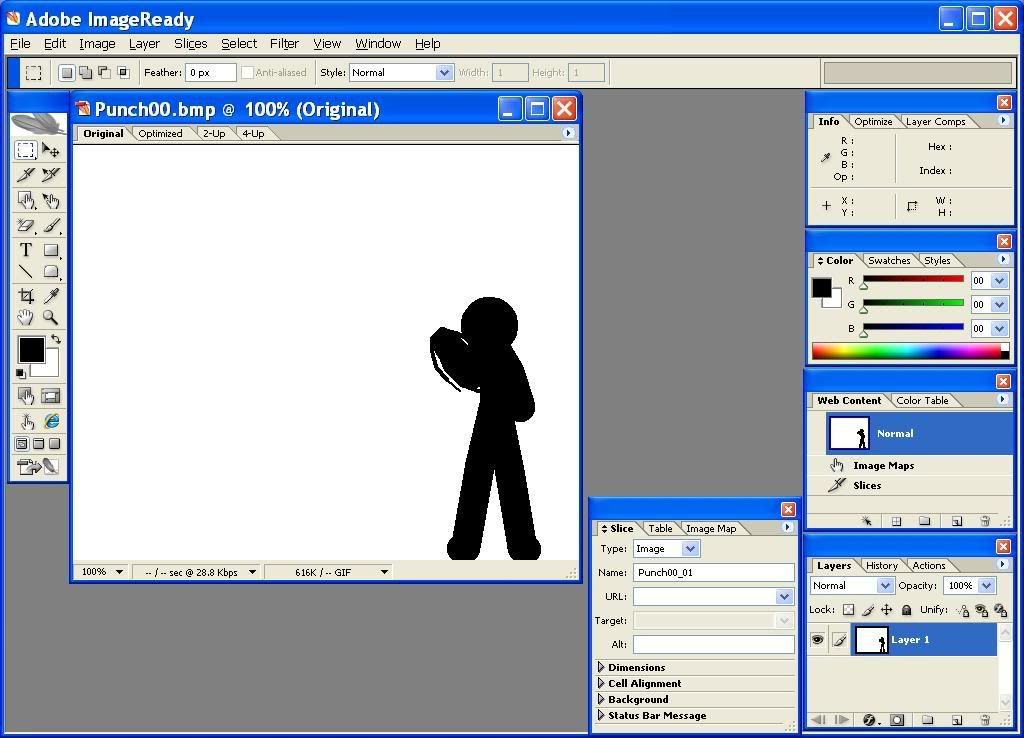The image size is (1024, 738).
Task: Open the Swatches tab
Action: 888,260
